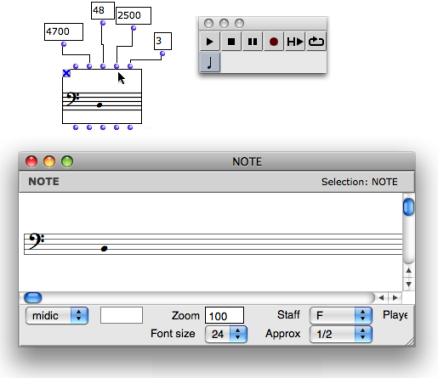438x378 pixels.
Task: Click the inlet connected to the 3 box
Action: pos(130,66)
